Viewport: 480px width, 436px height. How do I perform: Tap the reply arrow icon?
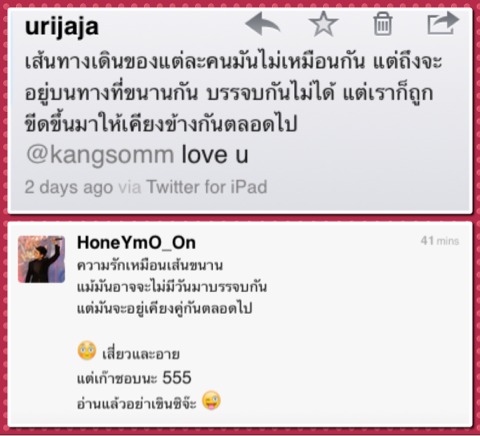pos(262,24)
